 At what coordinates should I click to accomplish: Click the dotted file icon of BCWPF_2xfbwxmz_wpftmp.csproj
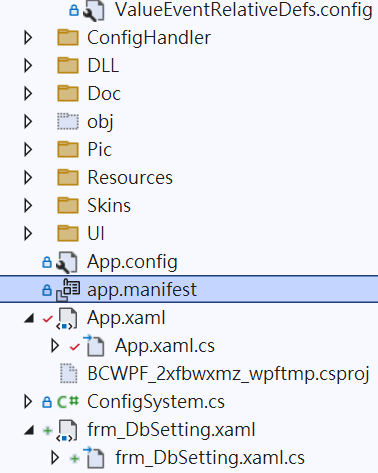point(68,373)
